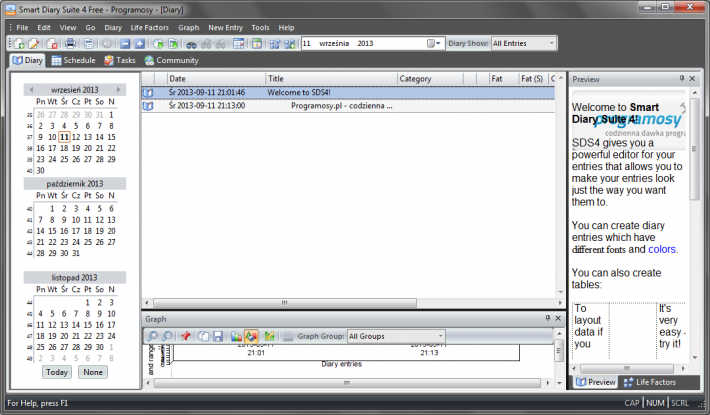The height and width of the screenshot is (415, 710).
Task: Go to next month with calendar right arrow
Action: click(119, 90)
